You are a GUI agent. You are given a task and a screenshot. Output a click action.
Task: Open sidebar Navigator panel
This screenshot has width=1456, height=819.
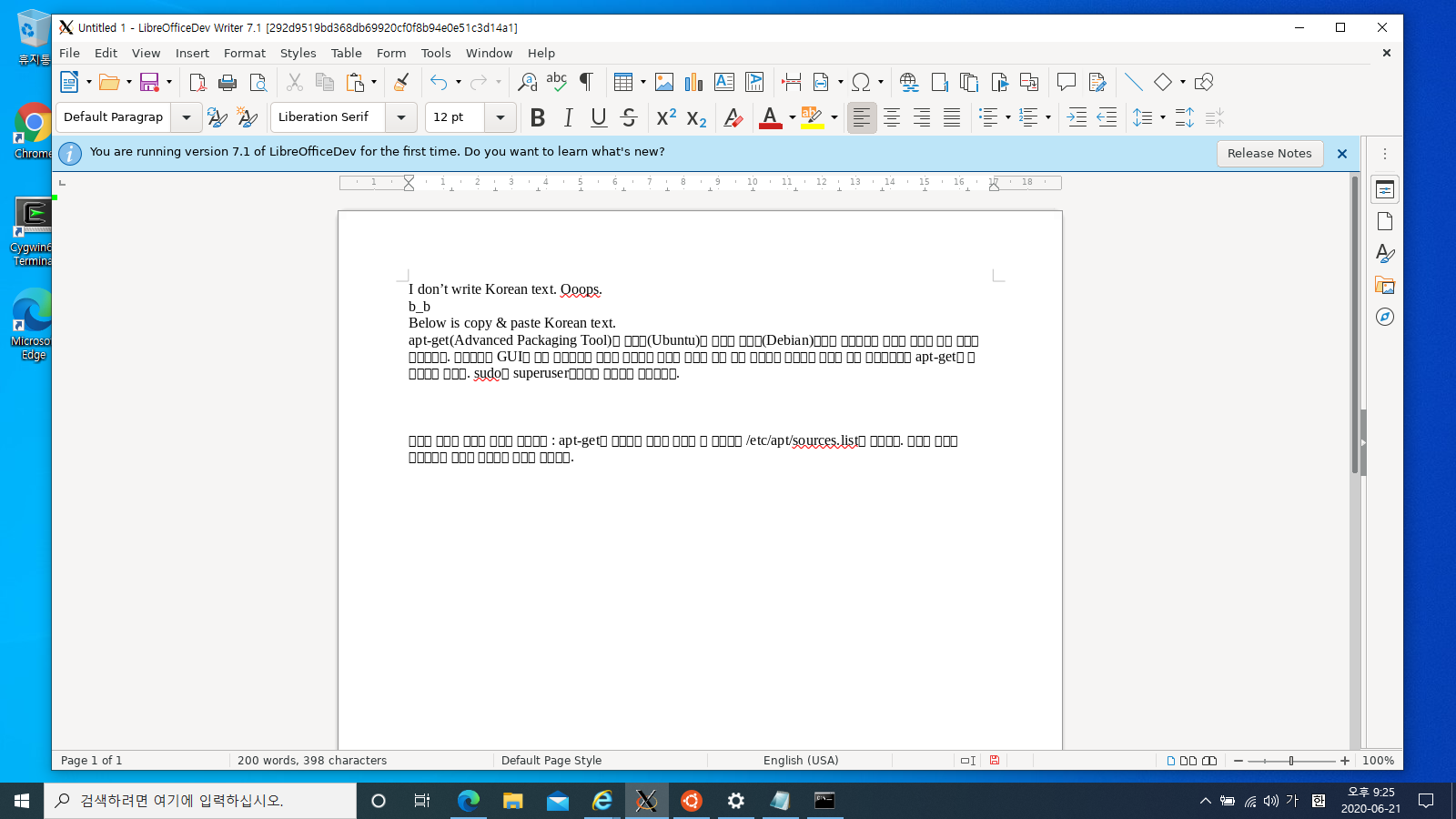point(1385,317)
